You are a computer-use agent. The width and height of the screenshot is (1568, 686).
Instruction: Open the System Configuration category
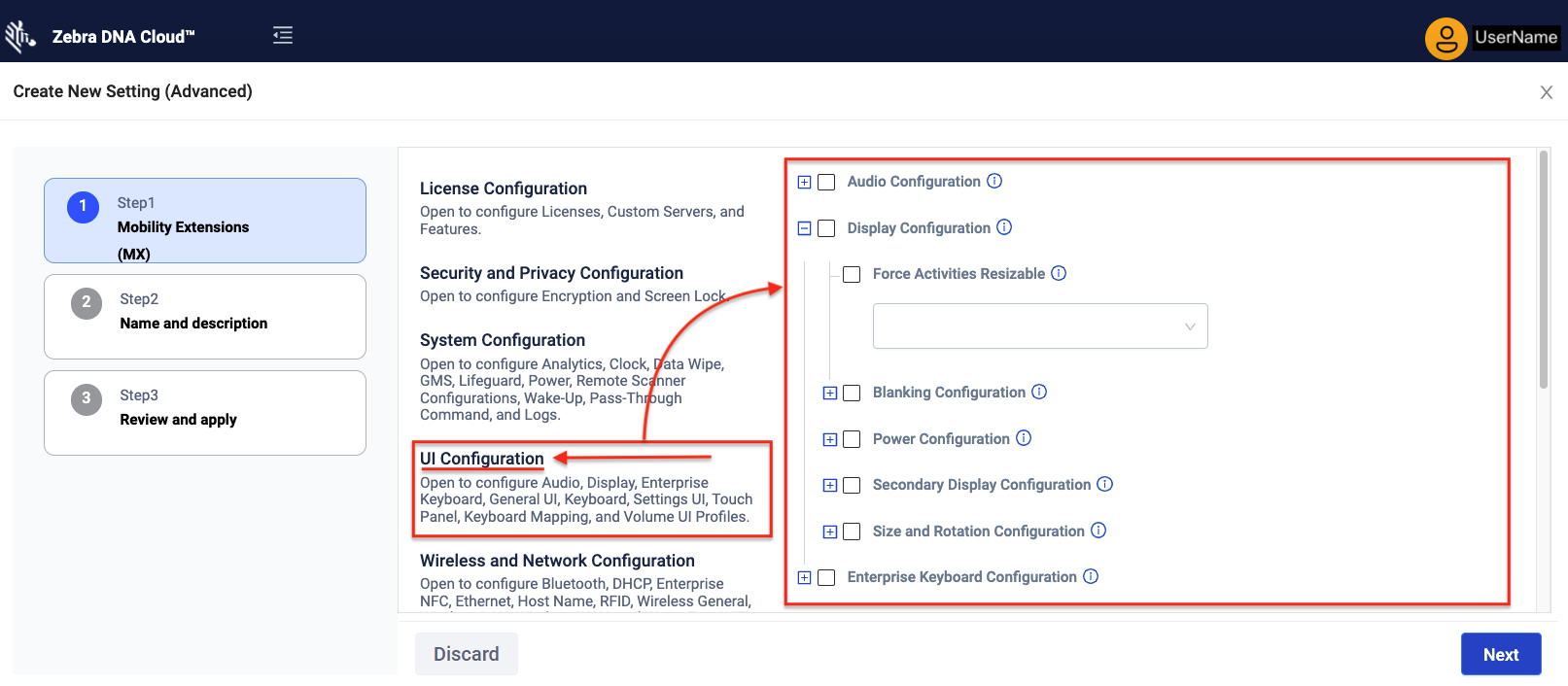coord(503,340)
